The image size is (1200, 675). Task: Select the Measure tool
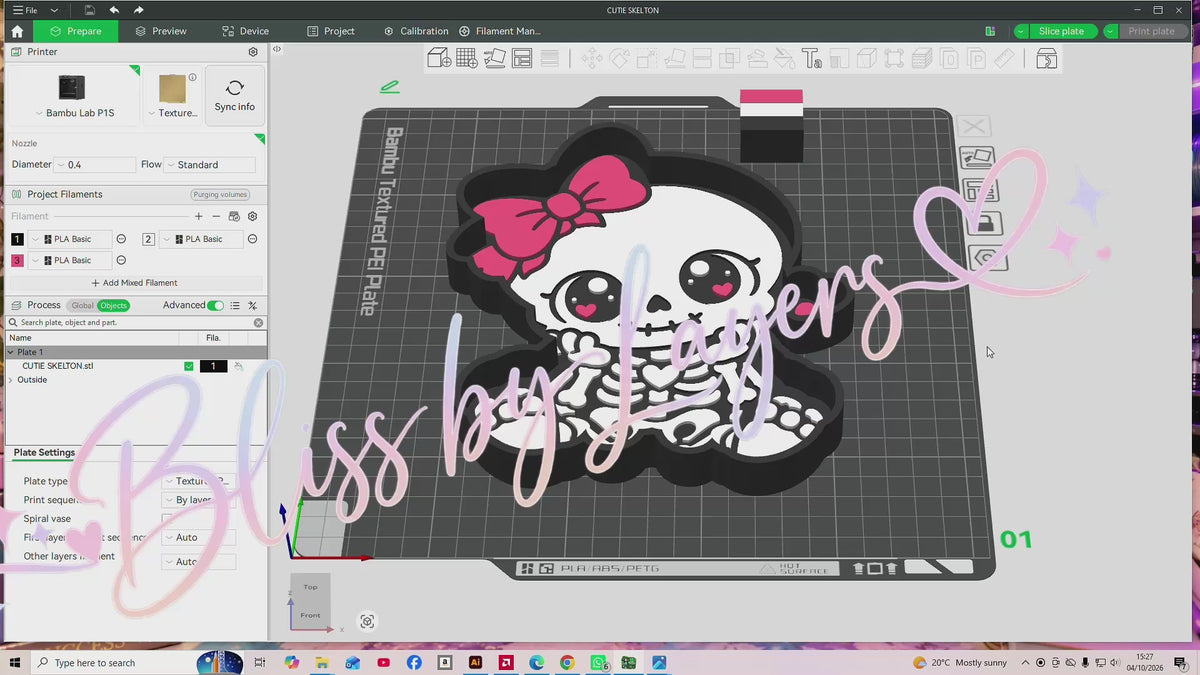click(1004, 59)
